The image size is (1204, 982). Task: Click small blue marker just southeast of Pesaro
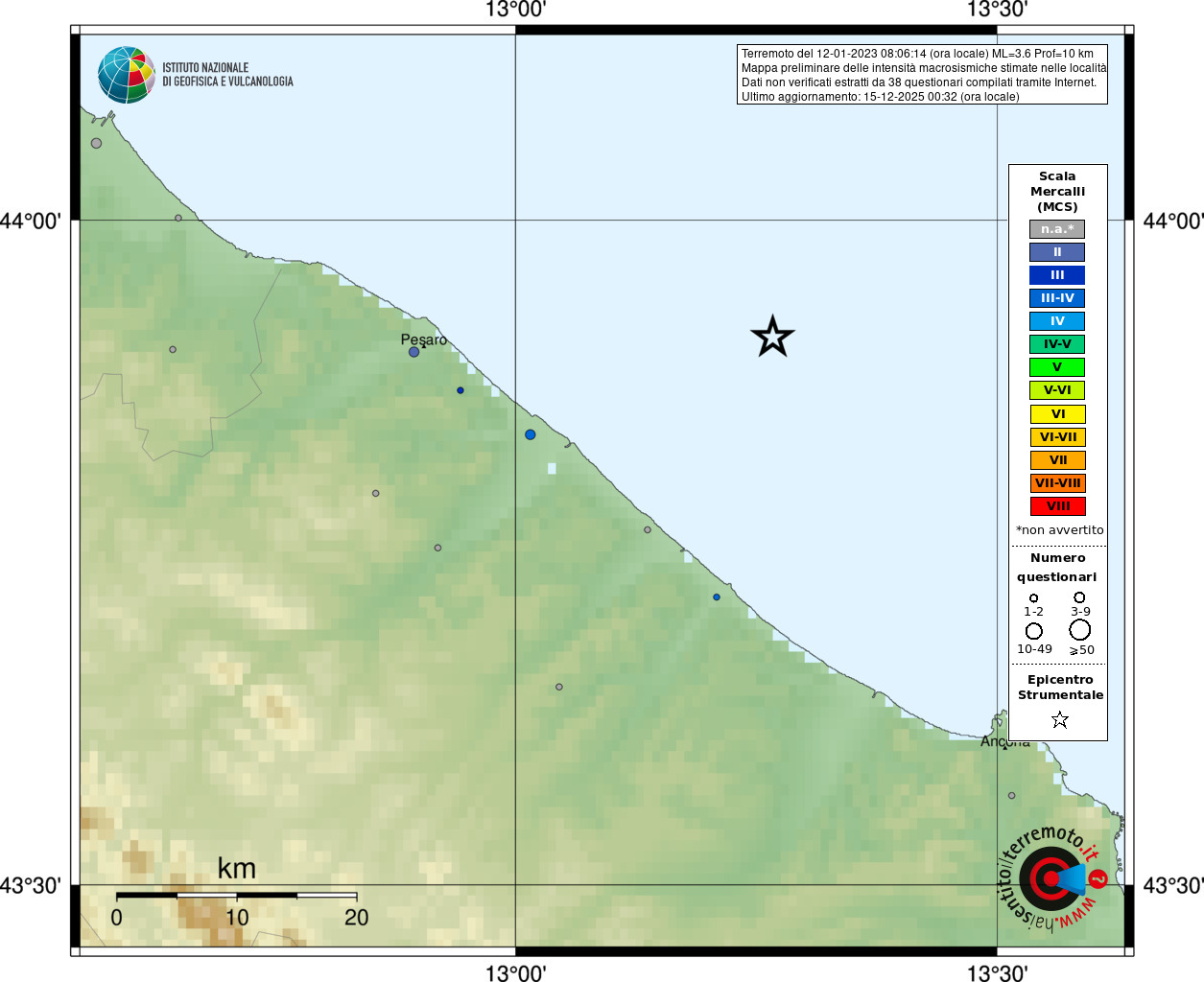[460, 390]
